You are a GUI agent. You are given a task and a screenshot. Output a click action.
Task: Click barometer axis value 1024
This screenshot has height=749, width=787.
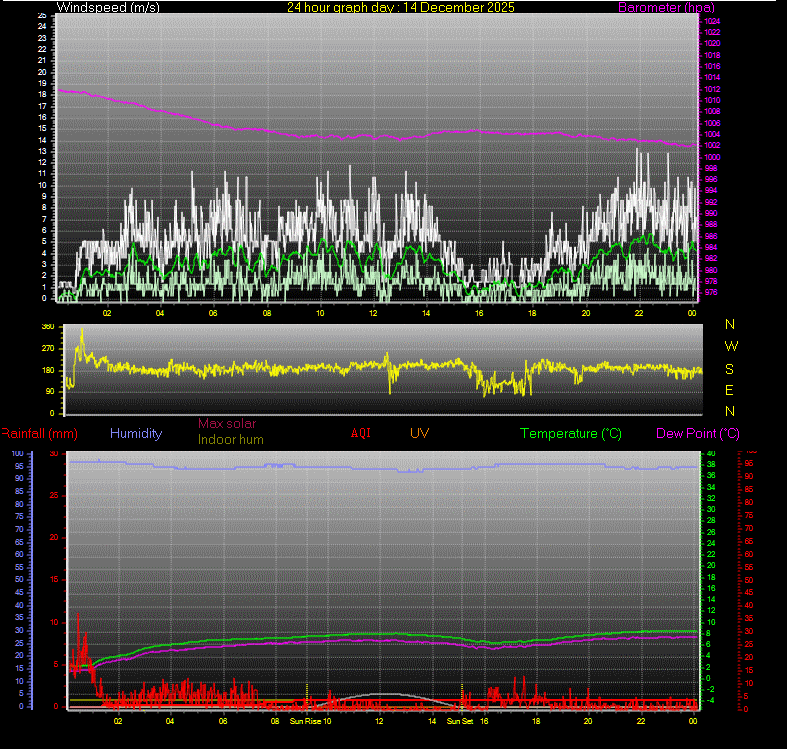(712, 21)
